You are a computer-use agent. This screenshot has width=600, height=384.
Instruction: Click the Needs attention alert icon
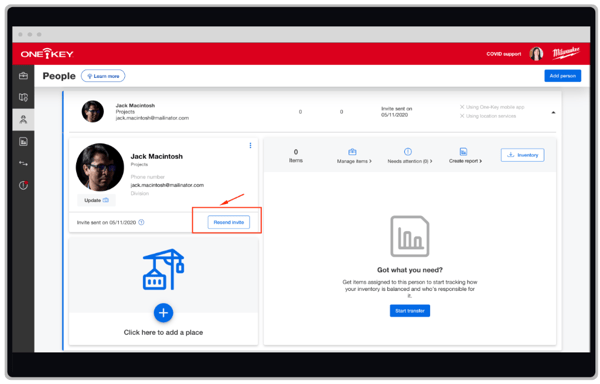click(x=408, y=151)
